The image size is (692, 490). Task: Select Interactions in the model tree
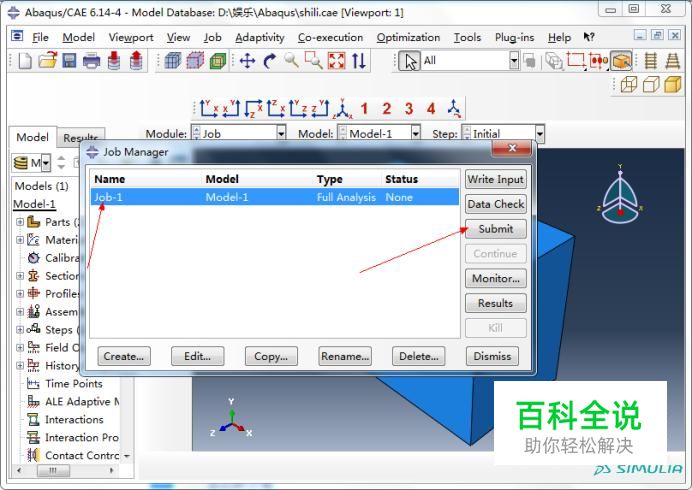coord(74,419)
